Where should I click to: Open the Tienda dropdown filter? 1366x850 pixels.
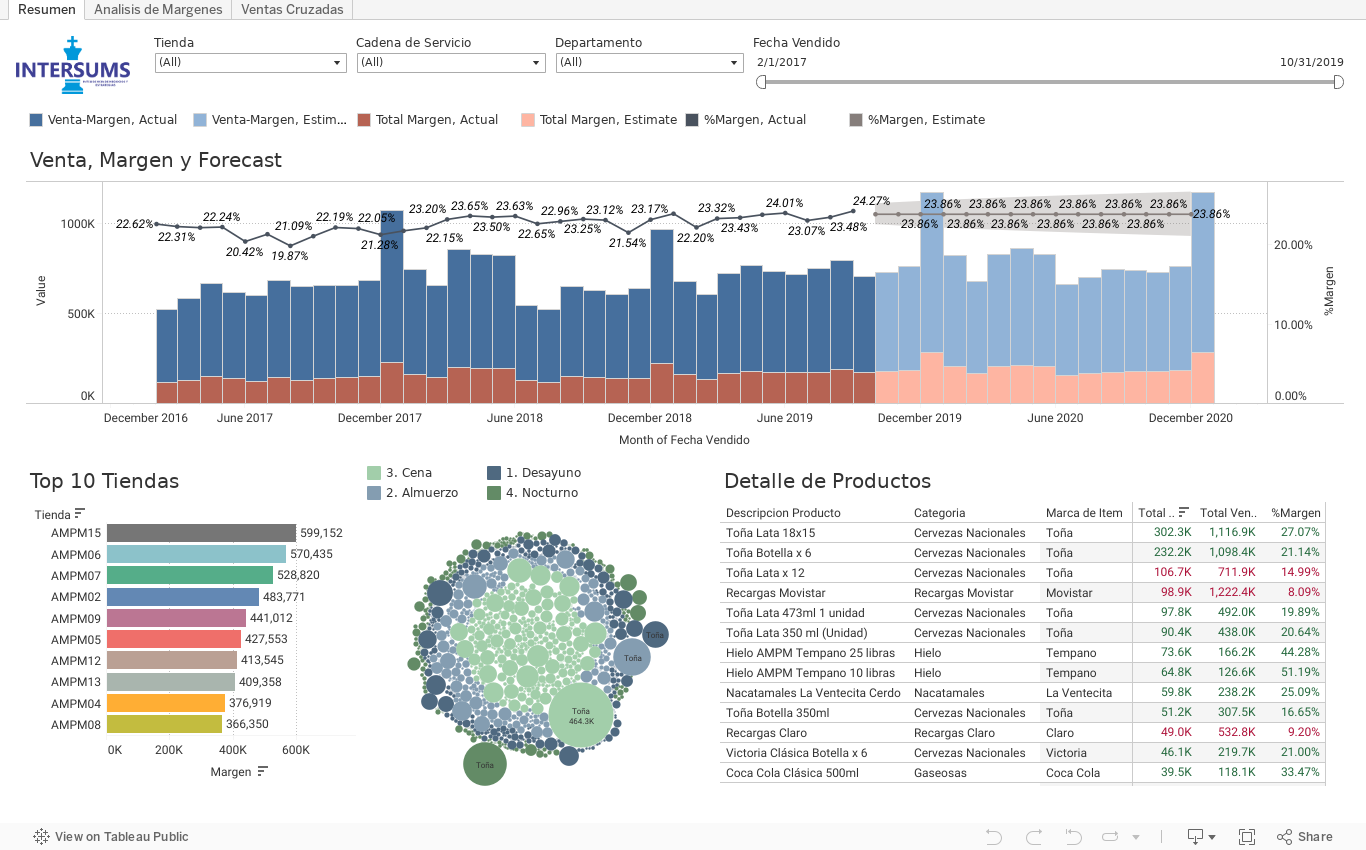coord(250,62)
